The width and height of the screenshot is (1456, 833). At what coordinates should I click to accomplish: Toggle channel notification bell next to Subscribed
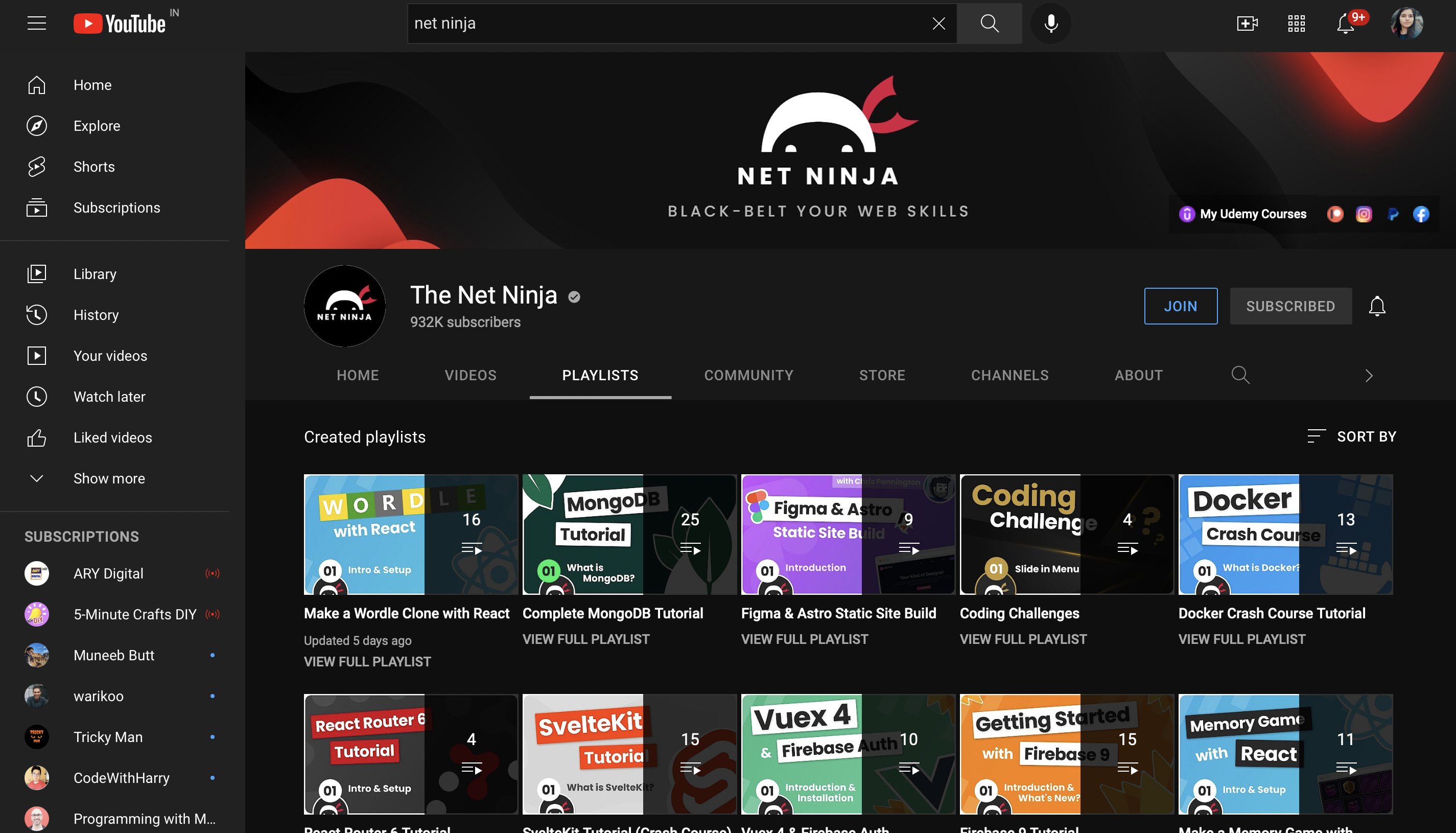(1376, 306)
